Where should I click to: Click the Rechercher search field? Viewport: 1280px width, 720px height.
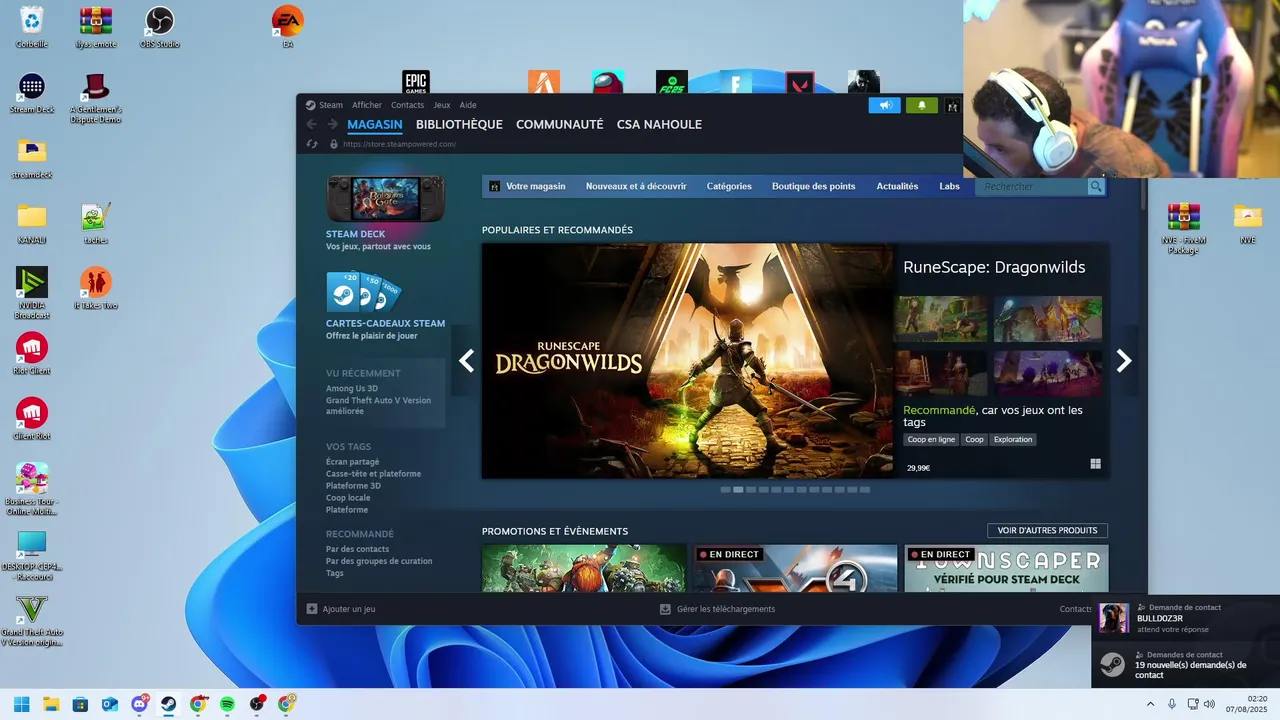pos(1031,186)
